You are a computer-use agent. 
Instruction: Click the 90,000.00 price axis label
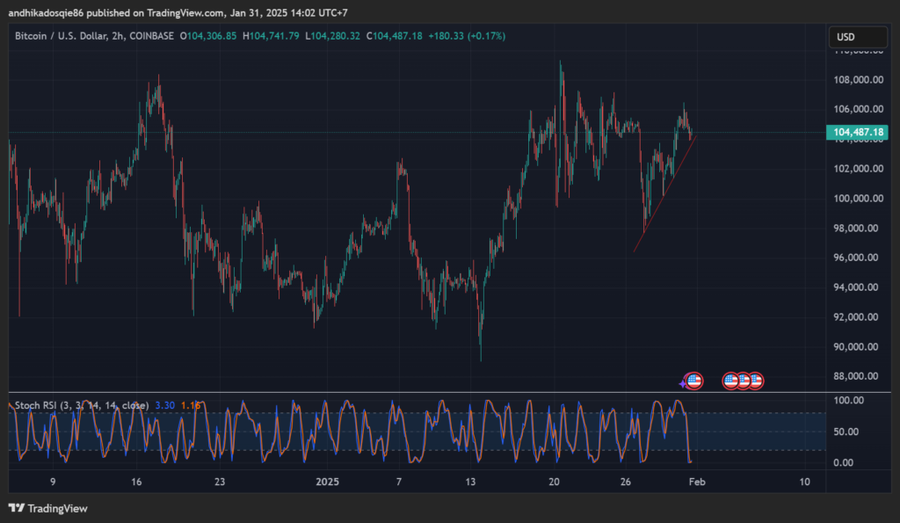point(856,347)
